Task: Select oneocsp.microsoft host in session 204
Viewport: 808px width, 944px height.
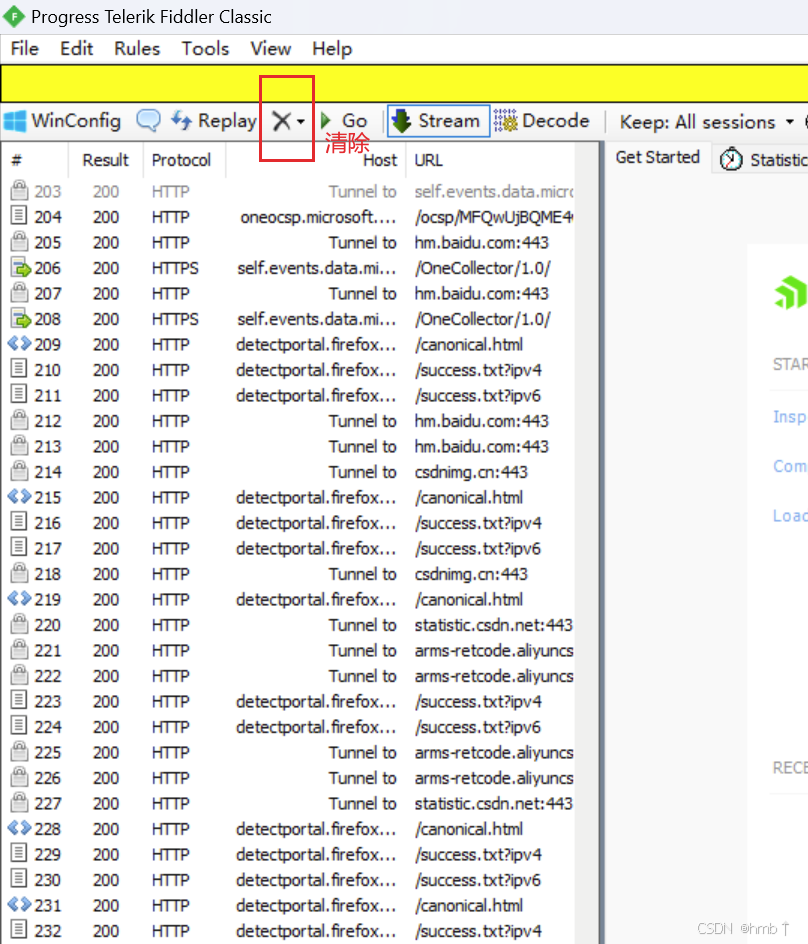Action: tap(319, 217)
